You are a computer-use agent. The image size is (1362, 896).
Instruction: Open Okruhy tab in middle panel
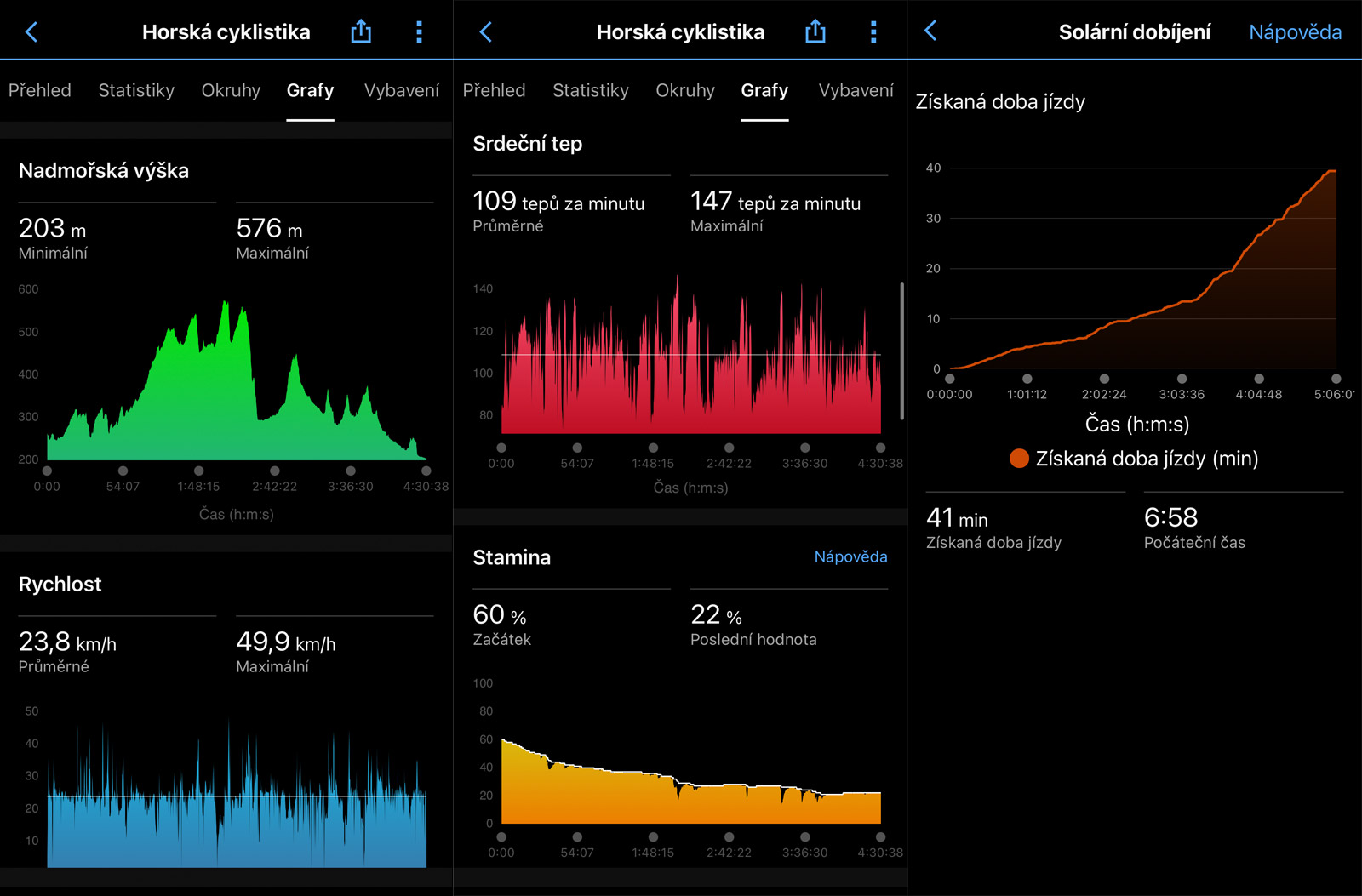pyautogui.click(x=685, y=90)
